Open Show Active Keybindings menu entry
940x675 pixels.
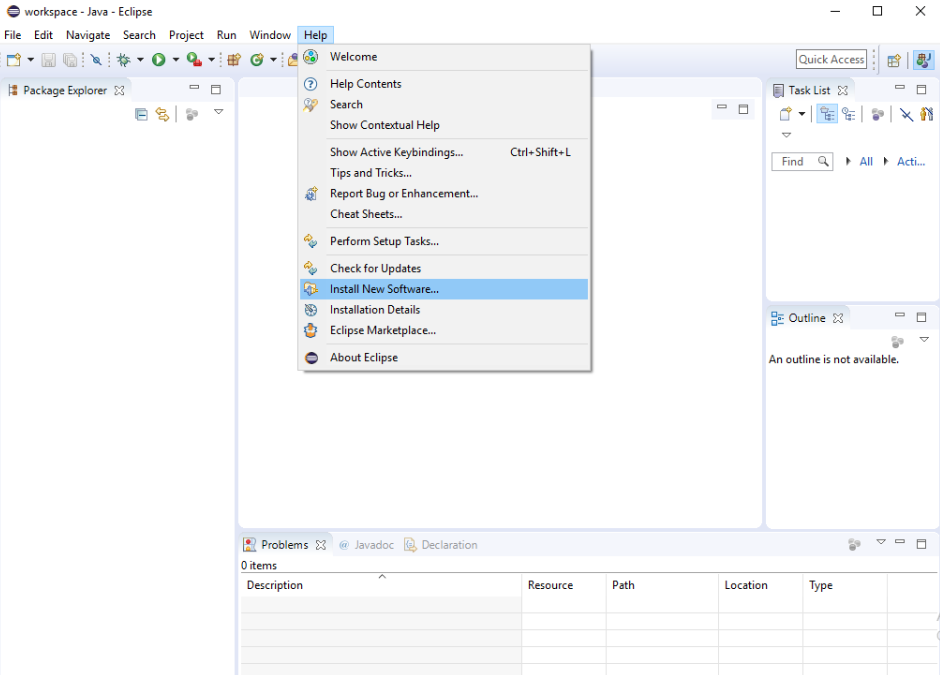(444, 152)
